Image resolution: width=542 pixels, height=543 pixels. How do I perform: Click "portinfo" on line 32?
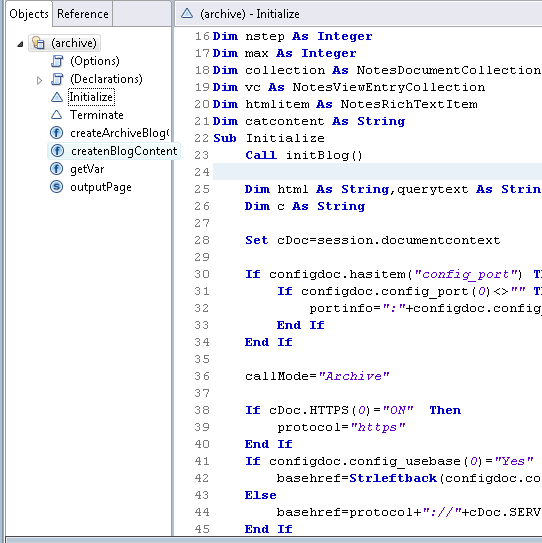tap(341, 308)
